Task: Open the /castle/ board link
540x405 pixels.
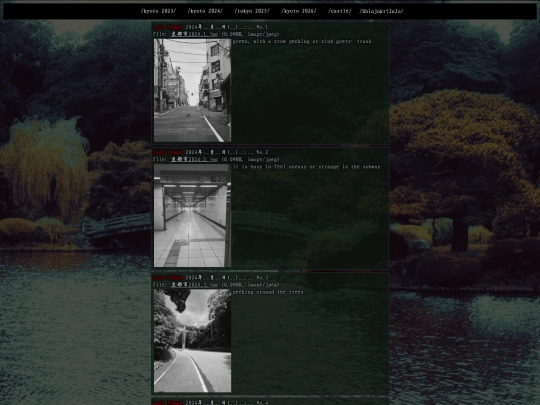Action: coord(340,11)
